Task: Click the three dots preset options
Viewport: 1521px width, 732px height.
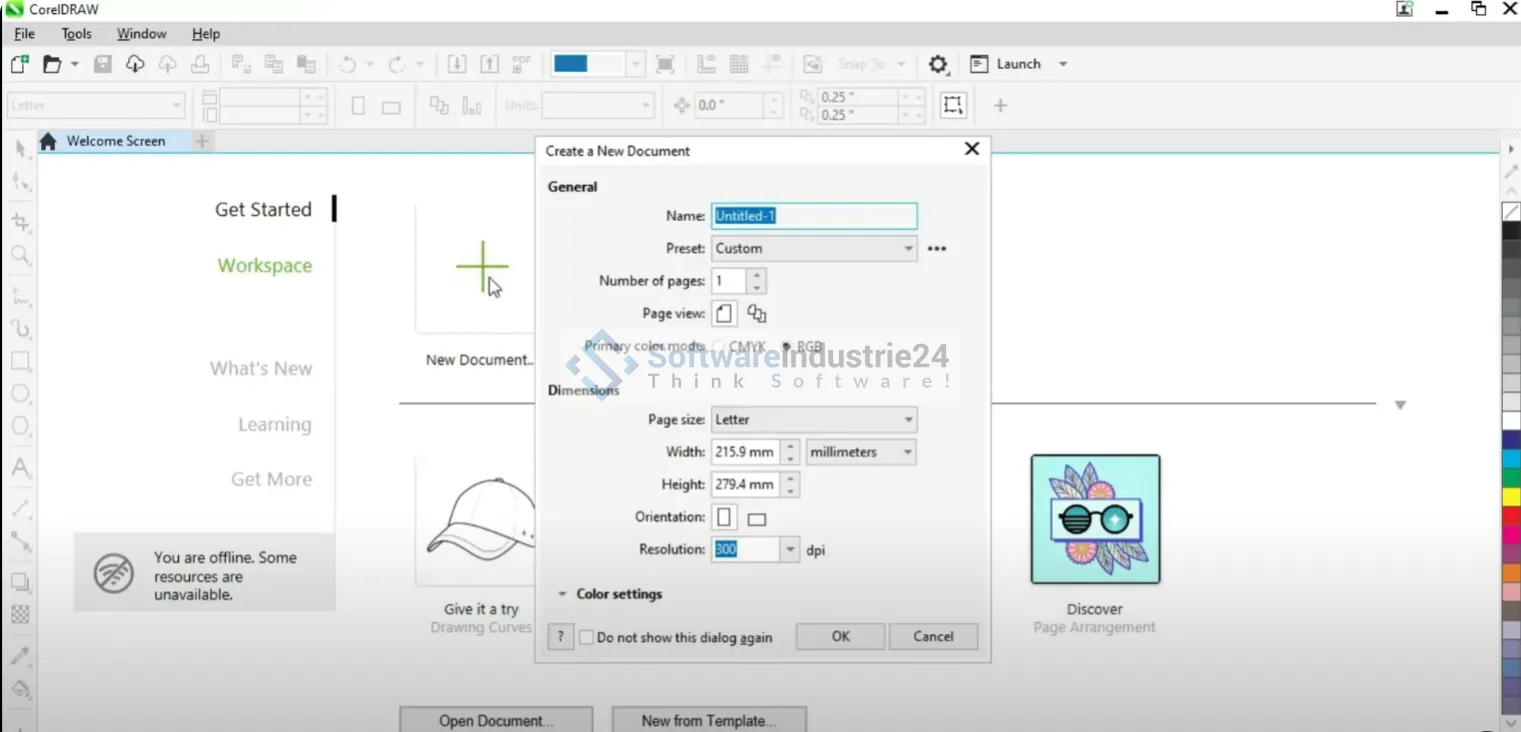Action: tap(936, 249)
